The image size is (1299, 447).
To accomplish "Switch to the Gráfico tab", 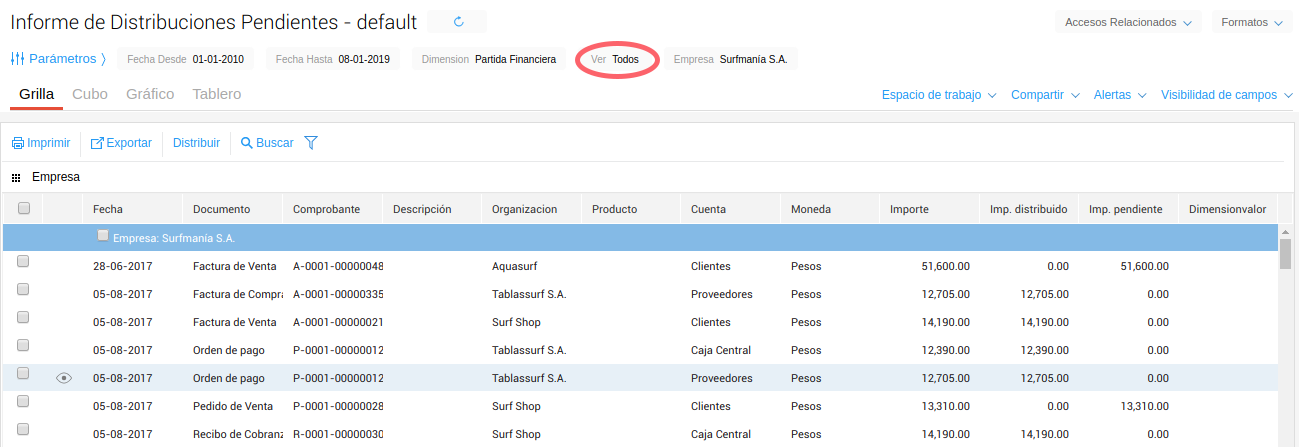I will (150, 94).
